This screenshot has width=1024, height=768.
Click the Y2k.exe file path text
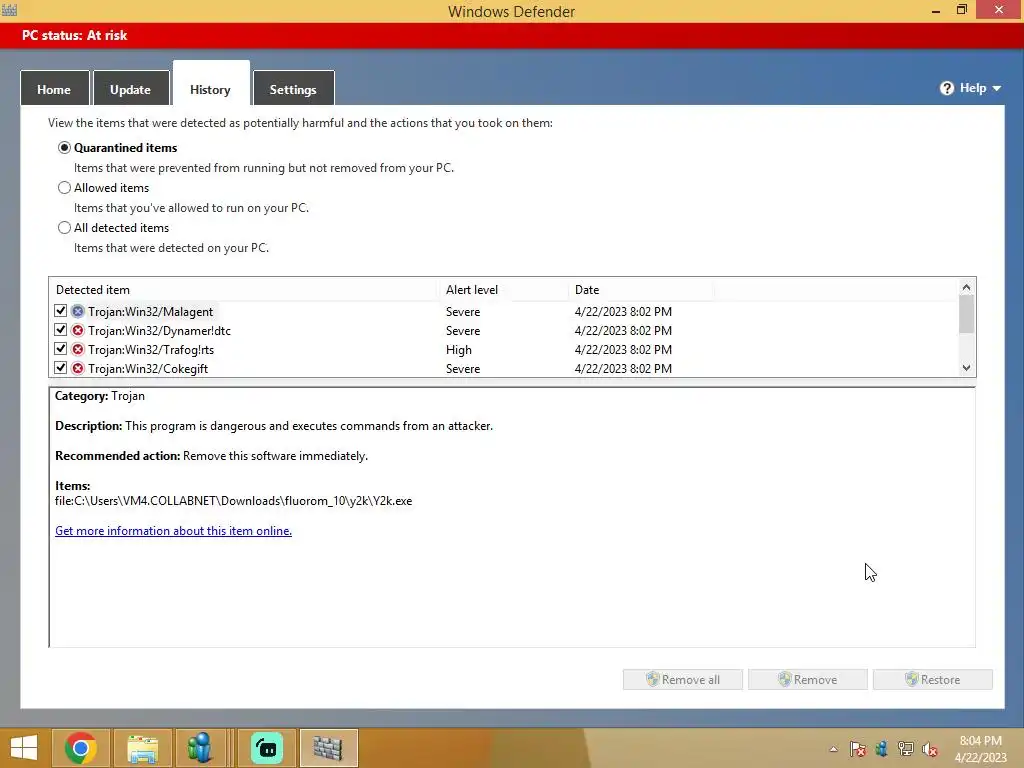pyautogui.click(x=234, y=501)
